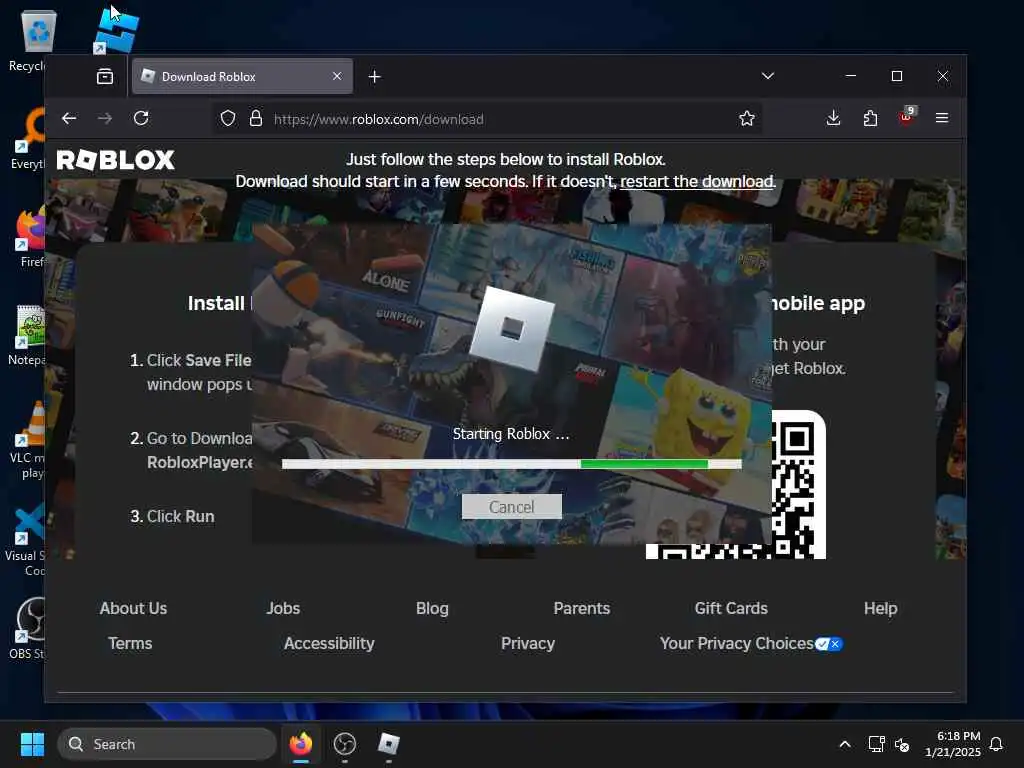Open the Firefox downloads panel
Screen dimensions: 1024x768
[x=833, y=118]
